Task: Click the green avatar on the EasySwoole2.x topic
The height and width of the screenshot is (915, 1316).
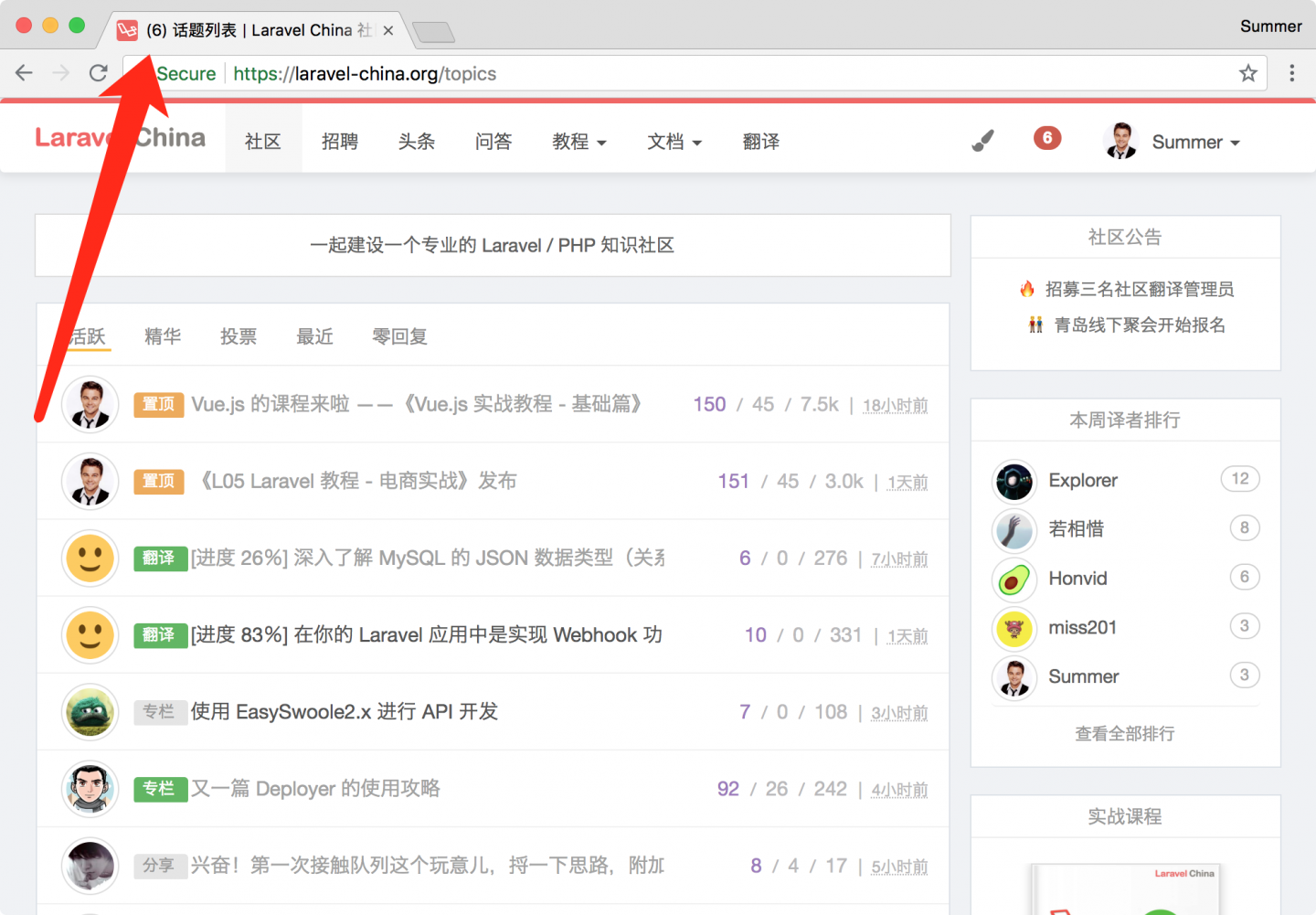Action: click(x=90, y=711)
